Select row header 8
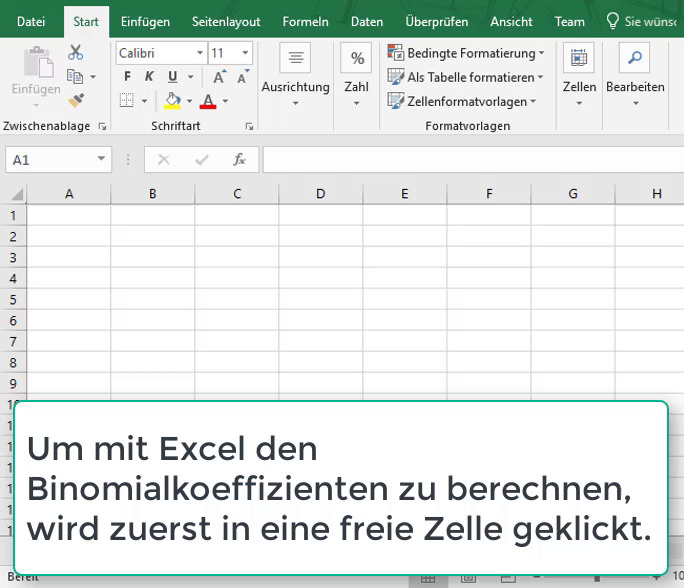The width and height of the screenshot is (684, 588). (13, 362)
